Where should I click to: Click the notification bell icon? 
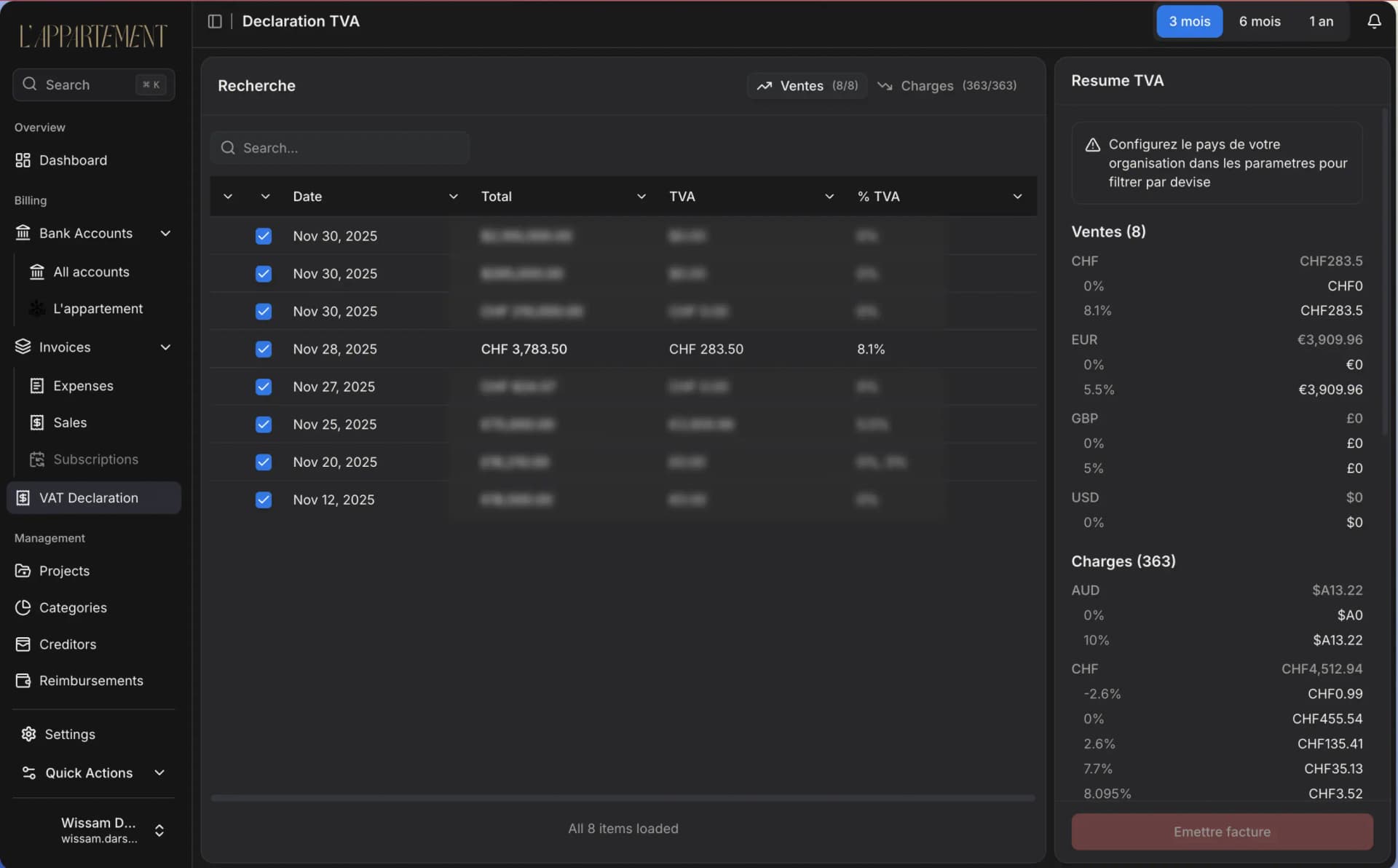(x=1373, y=21)
